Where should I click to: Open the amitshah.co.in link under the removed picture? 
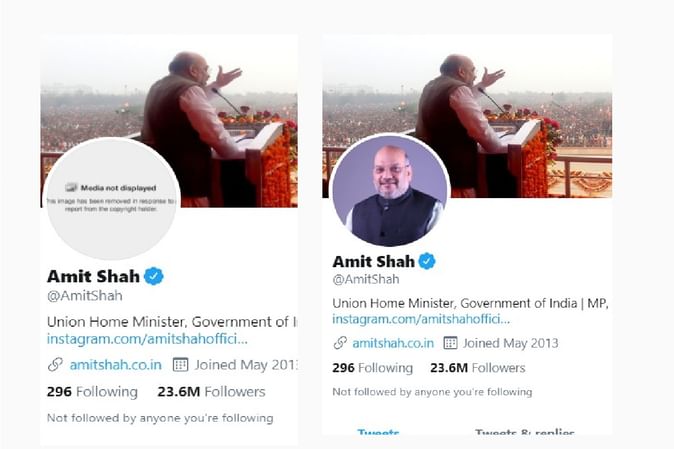pyautogui.click(x=116, y=365)
